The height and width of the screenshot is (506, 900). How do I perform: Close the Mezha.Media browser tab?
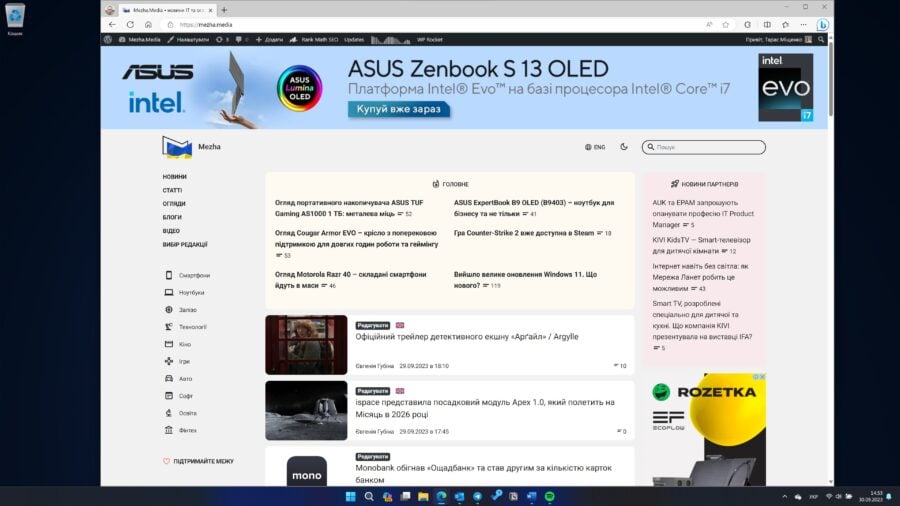tap(210, 10)
